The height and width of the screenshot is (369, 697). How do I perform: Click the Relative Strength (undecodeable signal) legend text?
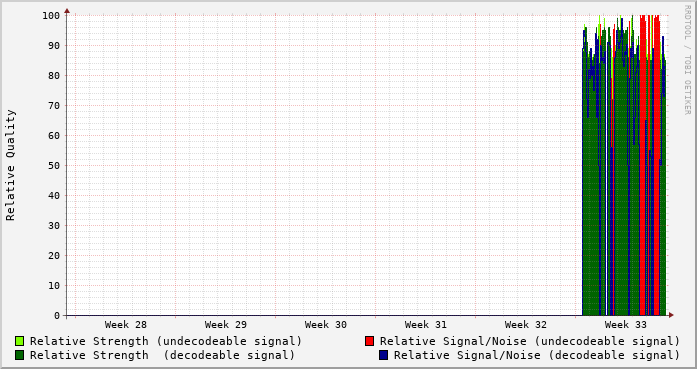pyautogui.click(x=166, y=341)
